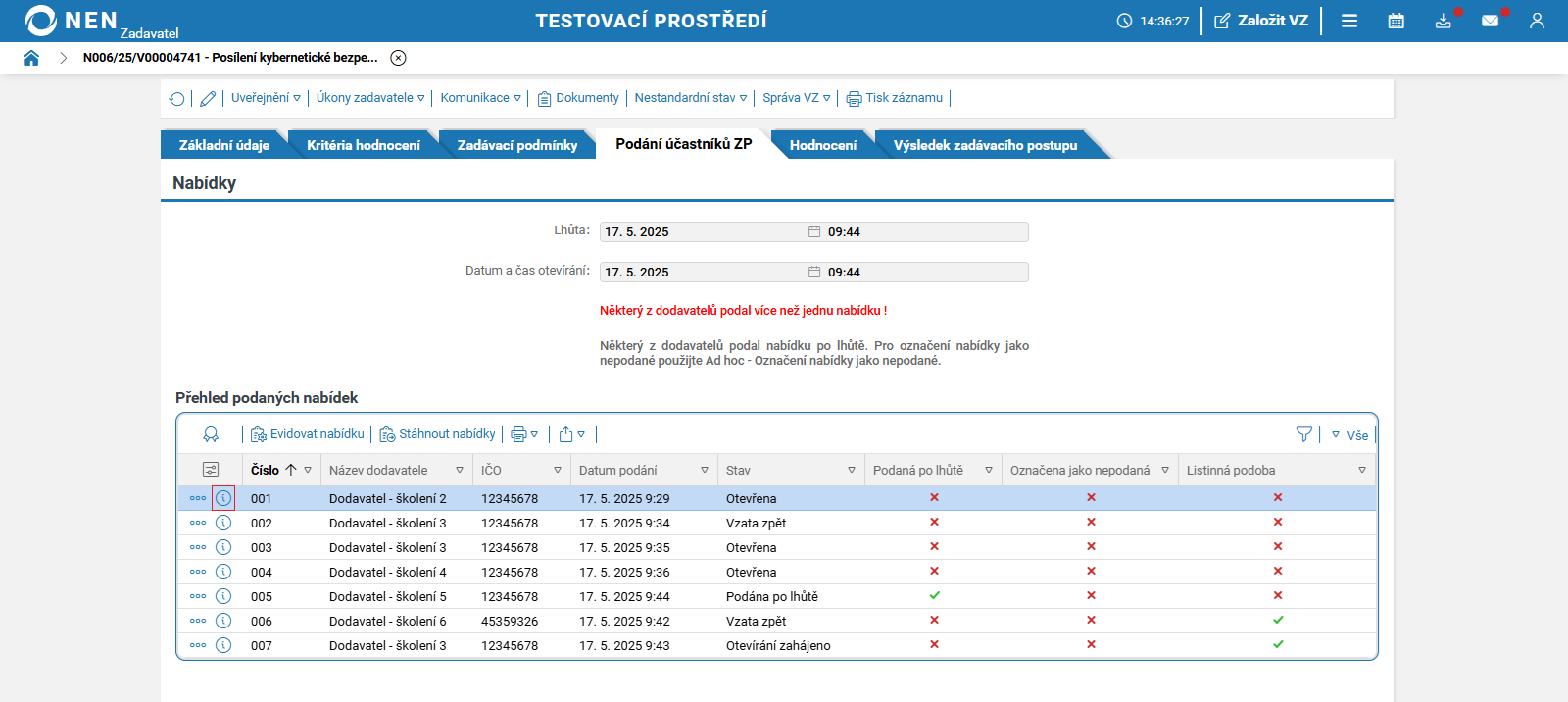
Task: Click the filter funnel icon above table
Action: [1303, 434]
